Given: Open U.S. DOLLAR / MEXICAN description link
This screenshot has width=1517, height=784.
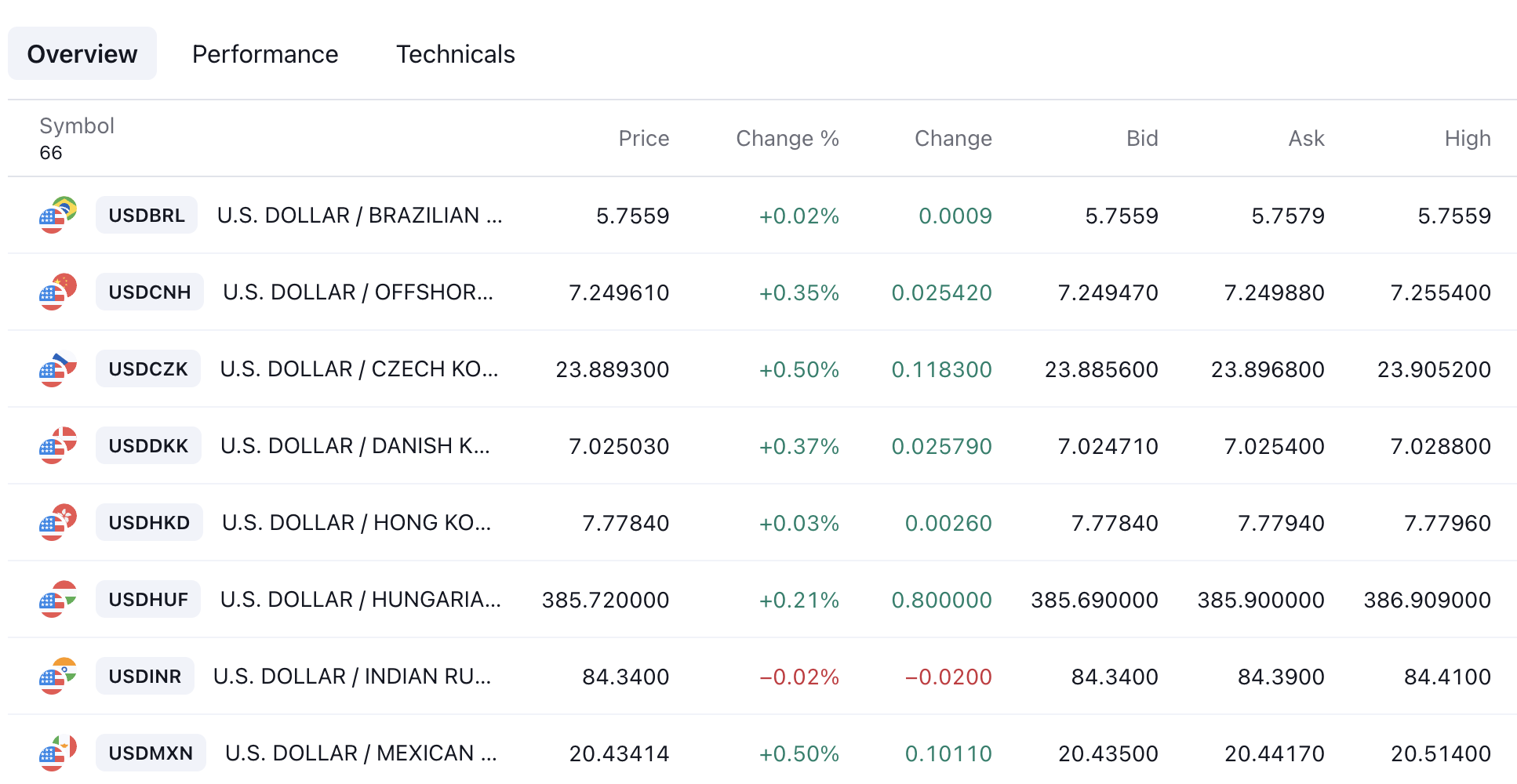Looking at the screenshot, I should pos(361,753).
